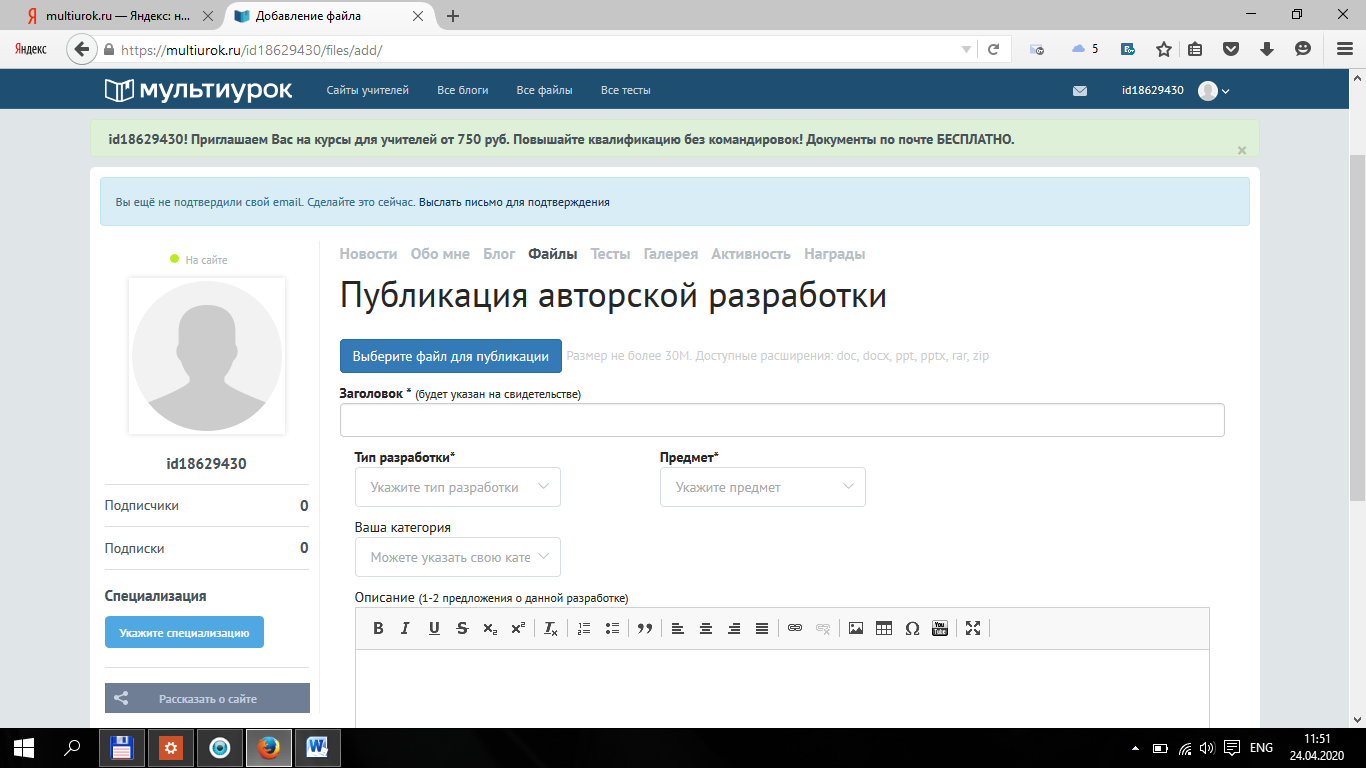Viewport: 1366px width, 768px height.
Task: Go back to previous page
Action: (82, 49)
